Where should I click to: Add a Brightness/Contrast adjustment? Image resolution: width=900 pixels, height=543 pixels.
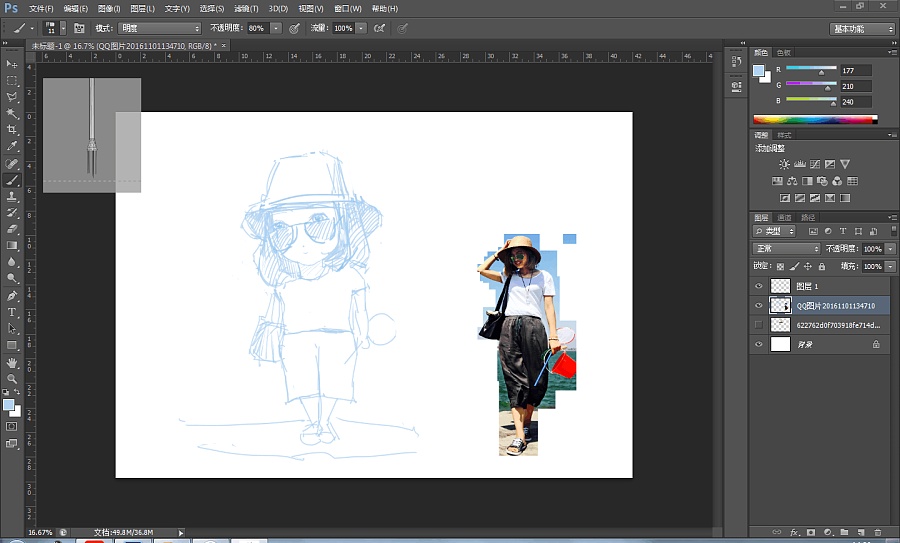784,164
